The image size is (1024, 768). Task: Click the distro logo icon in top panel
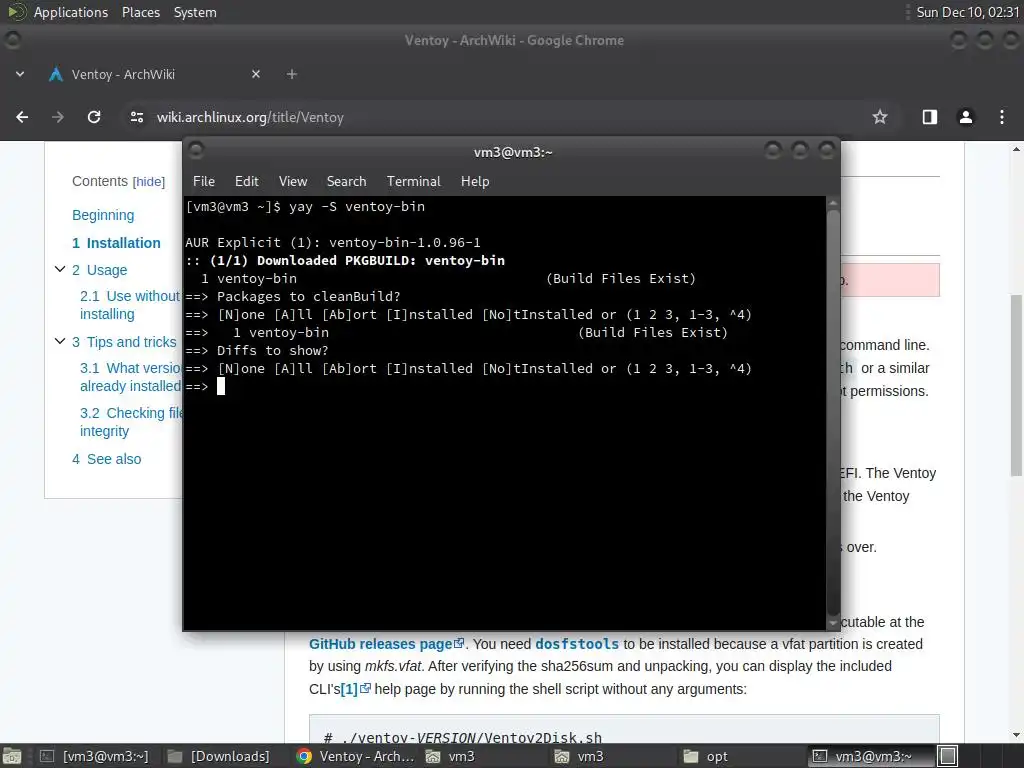(16, 12)
